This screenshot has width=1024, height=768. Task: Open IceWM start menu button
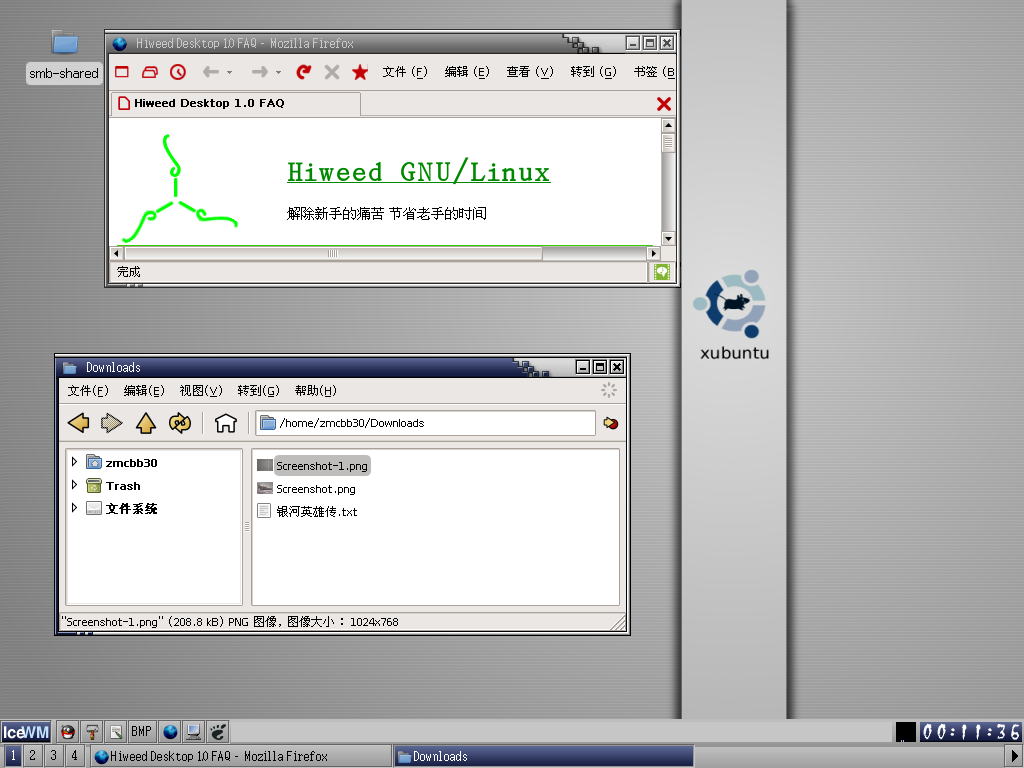click(x=25, y=732)
